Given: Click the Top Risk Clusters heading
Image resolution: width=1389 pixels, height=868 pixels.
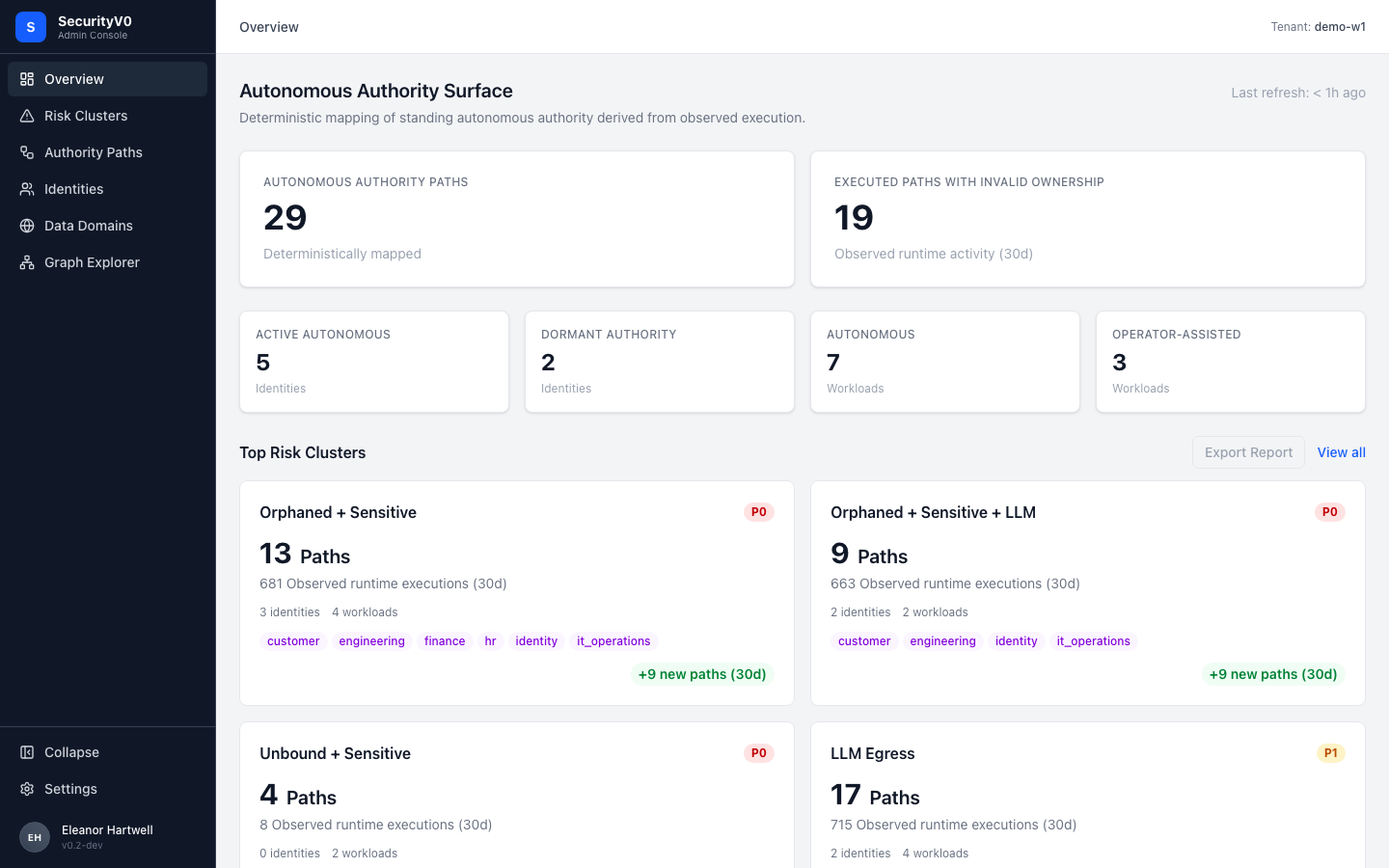Looking at the screenshot, I should click(x=303, y=452).
